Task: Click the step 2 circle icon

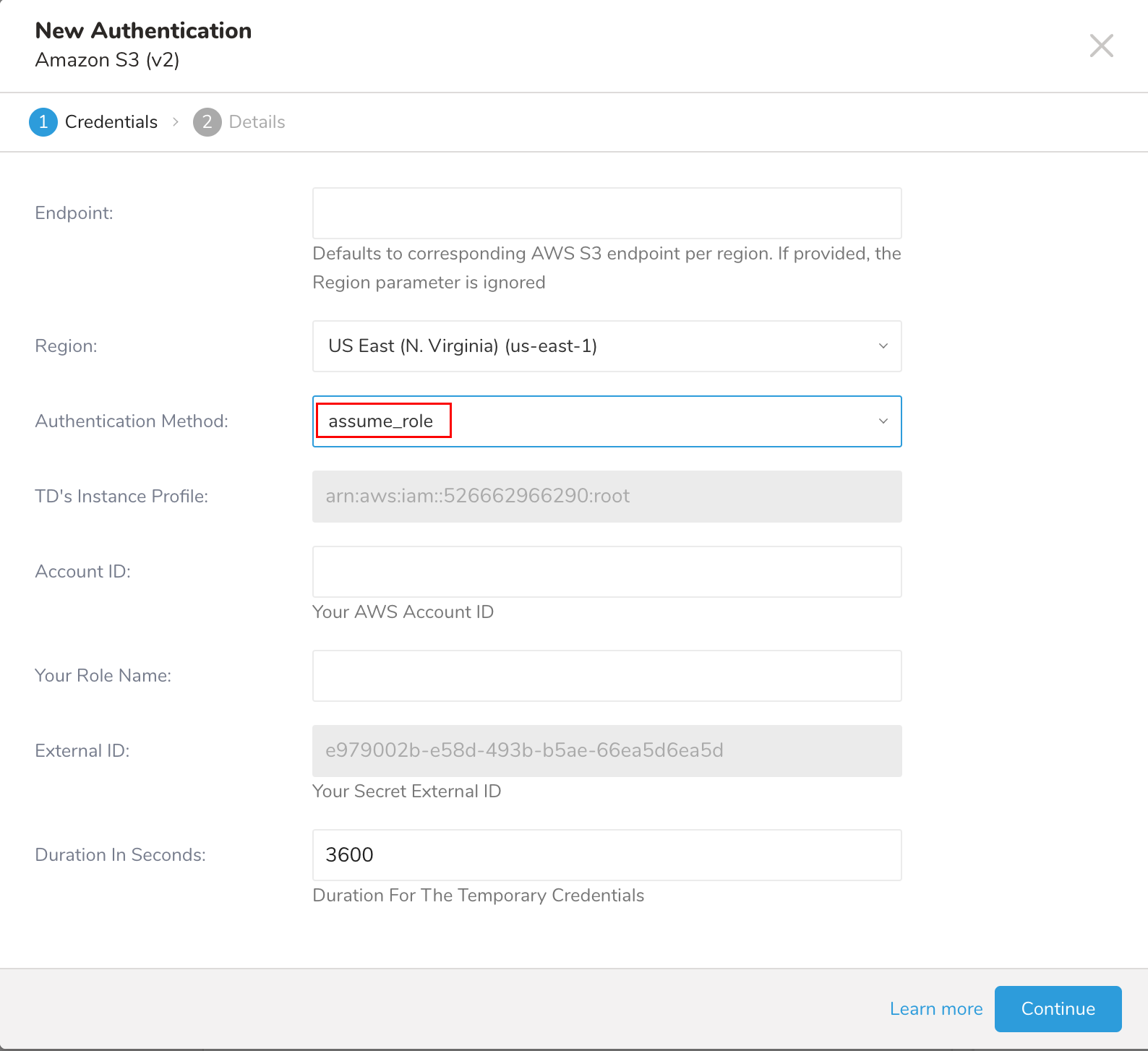Action: pyautogui.click(x=207, y=122)
